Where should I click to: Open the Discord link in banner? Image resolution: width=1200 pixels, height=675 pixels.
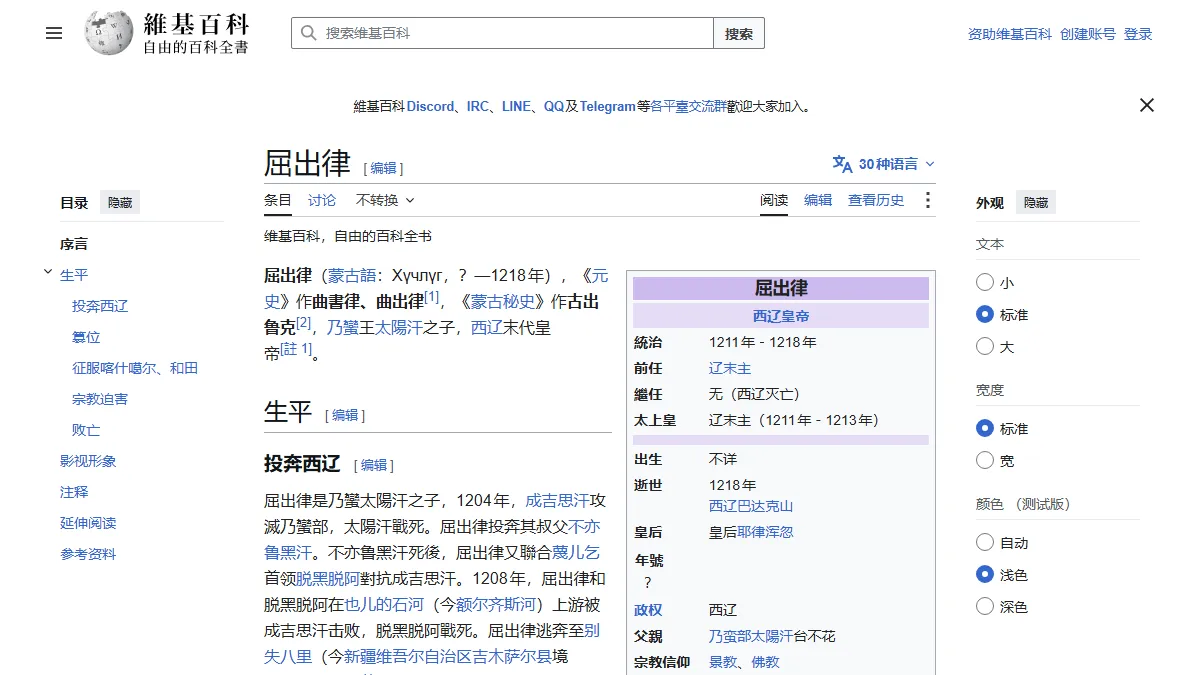[430, 106]
